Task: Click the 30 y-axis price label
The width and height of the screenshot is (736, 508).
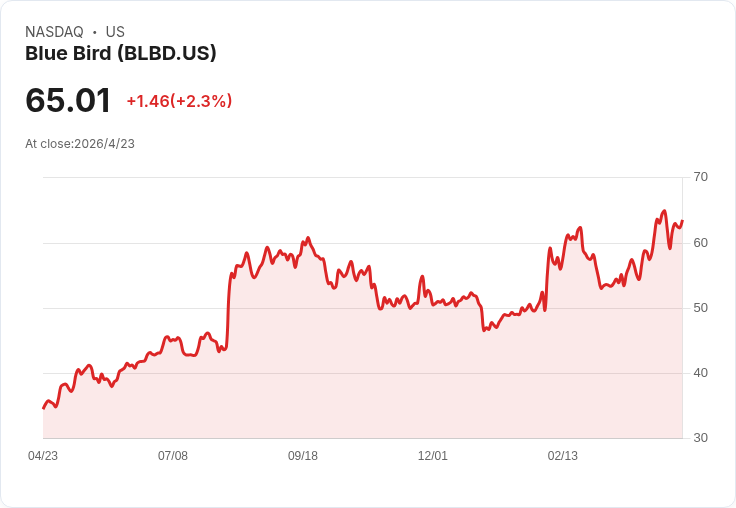Action: click(700, 438)
